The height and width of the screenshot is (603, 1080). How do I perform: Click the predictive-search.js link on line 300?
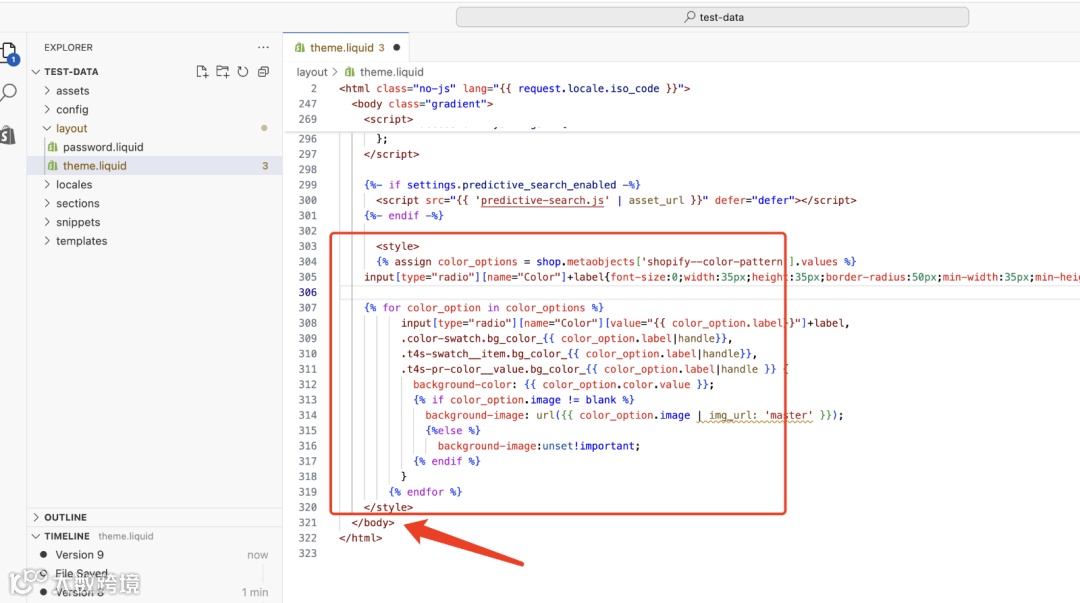pos(542,200)
